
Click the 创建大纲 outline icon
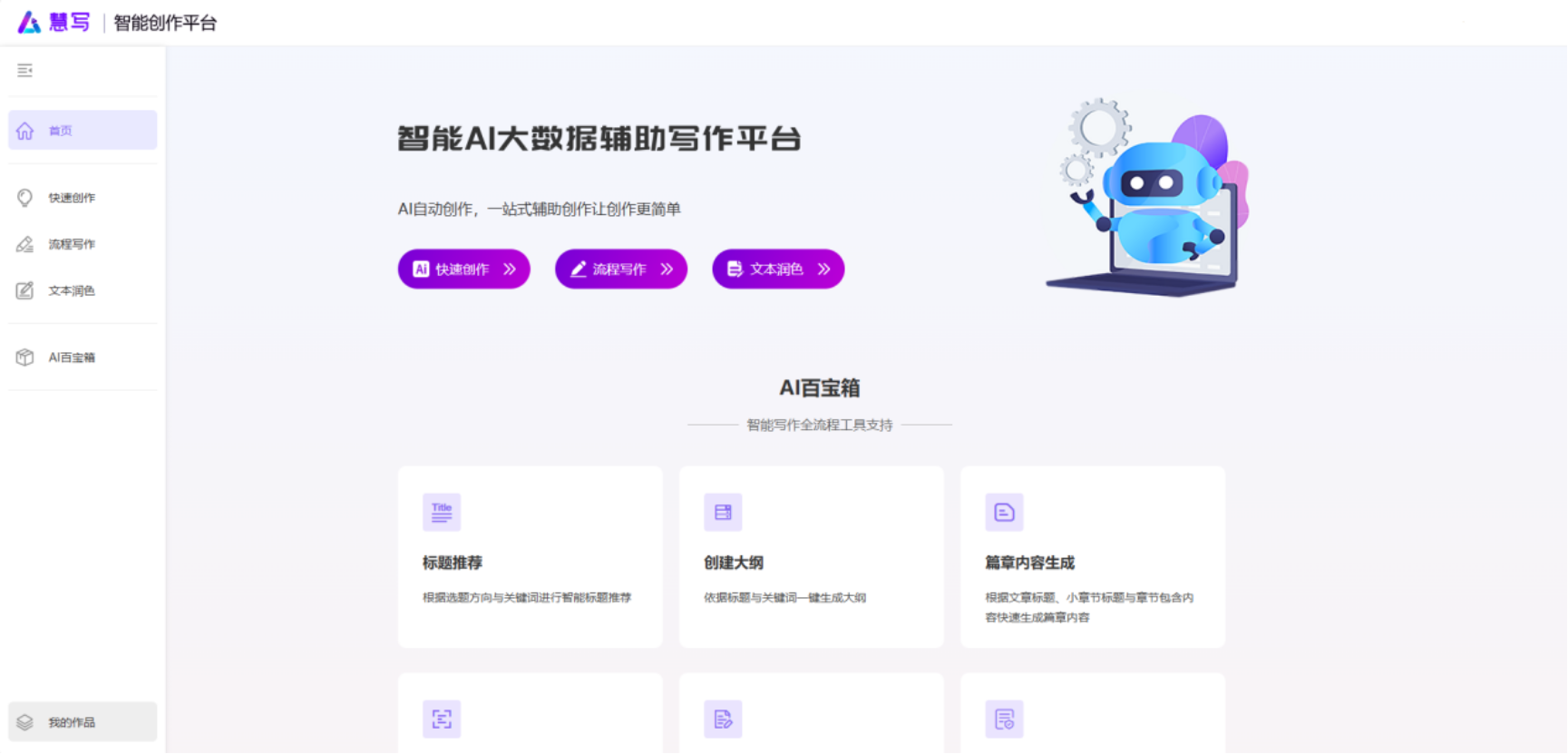click(x=723, y=513)
